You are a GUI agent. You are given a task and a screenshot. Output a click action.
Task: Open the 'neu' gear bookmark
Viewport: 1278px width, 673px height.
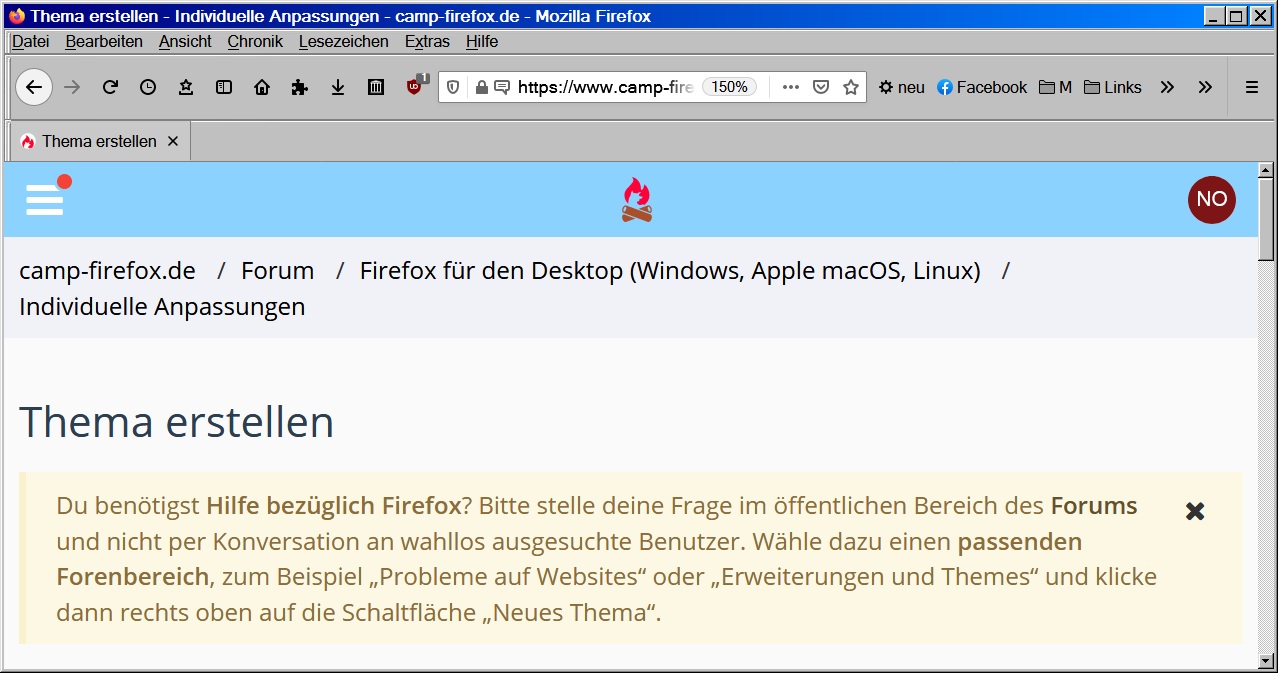point(901,87)
